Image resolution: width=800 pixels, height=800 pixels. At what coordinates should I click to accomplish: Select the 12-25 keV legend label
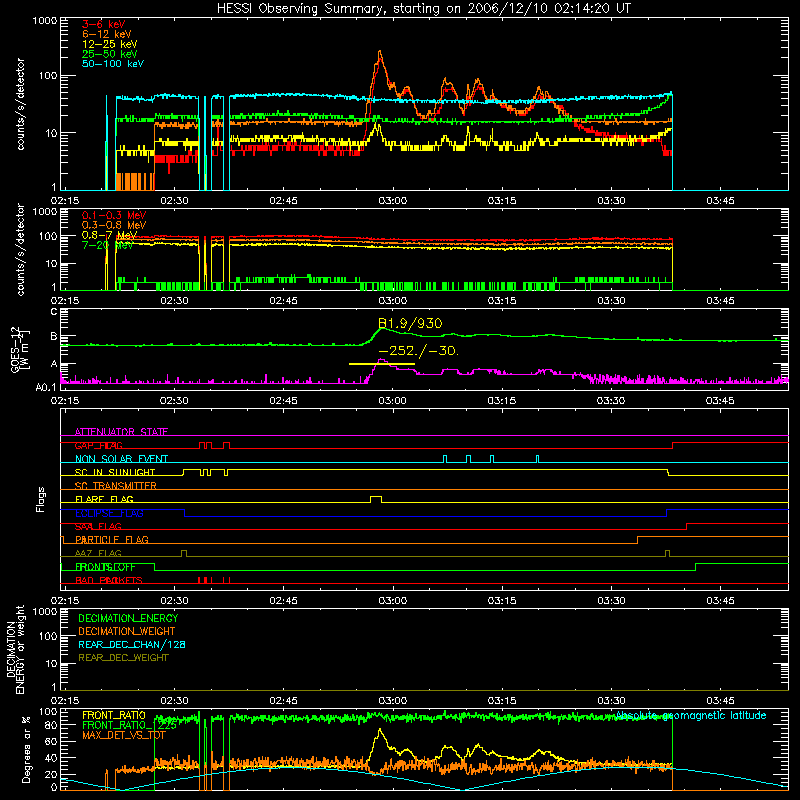(x=110, y=44)
